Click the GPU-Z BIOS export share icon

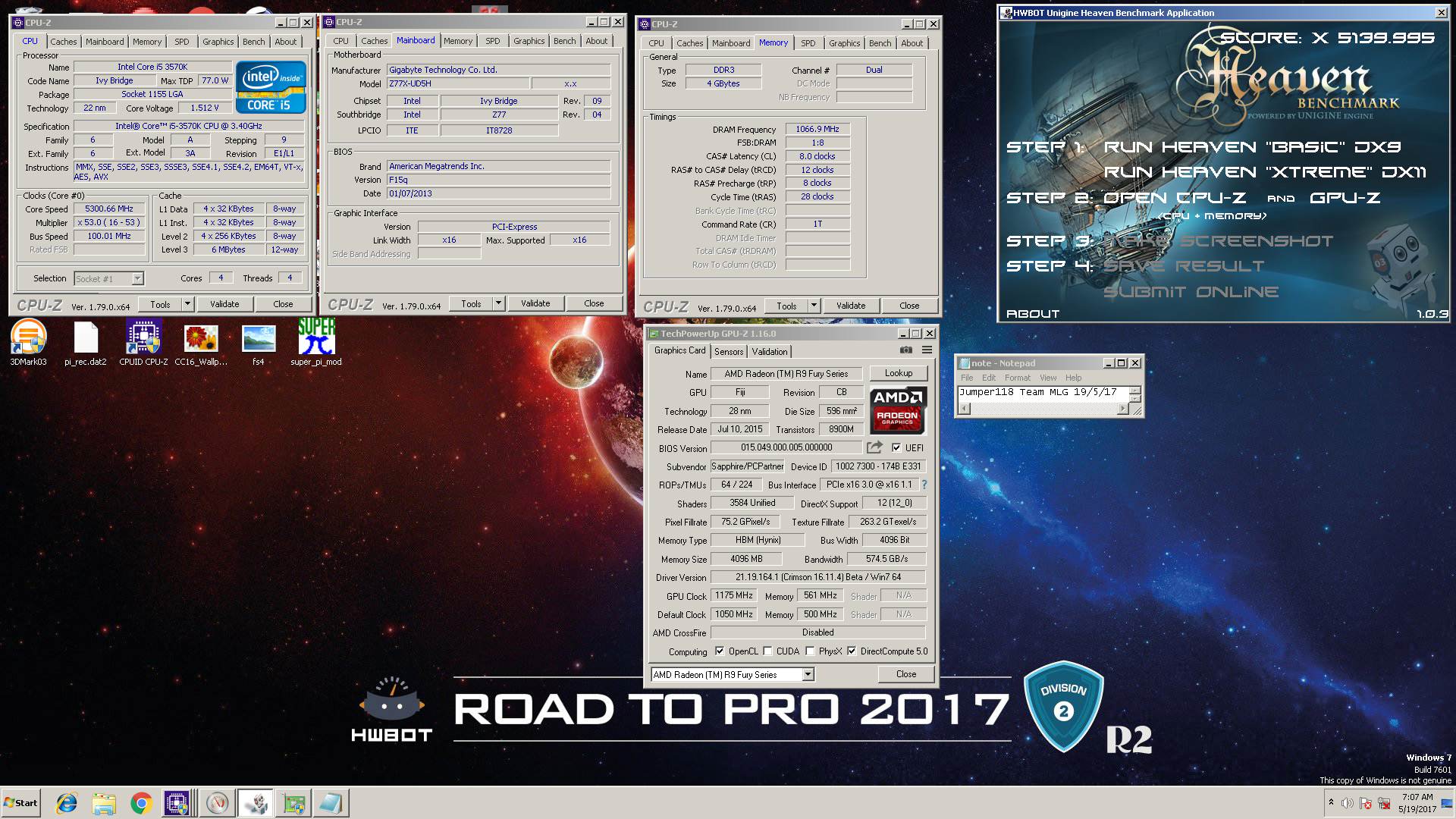(874, 447)
